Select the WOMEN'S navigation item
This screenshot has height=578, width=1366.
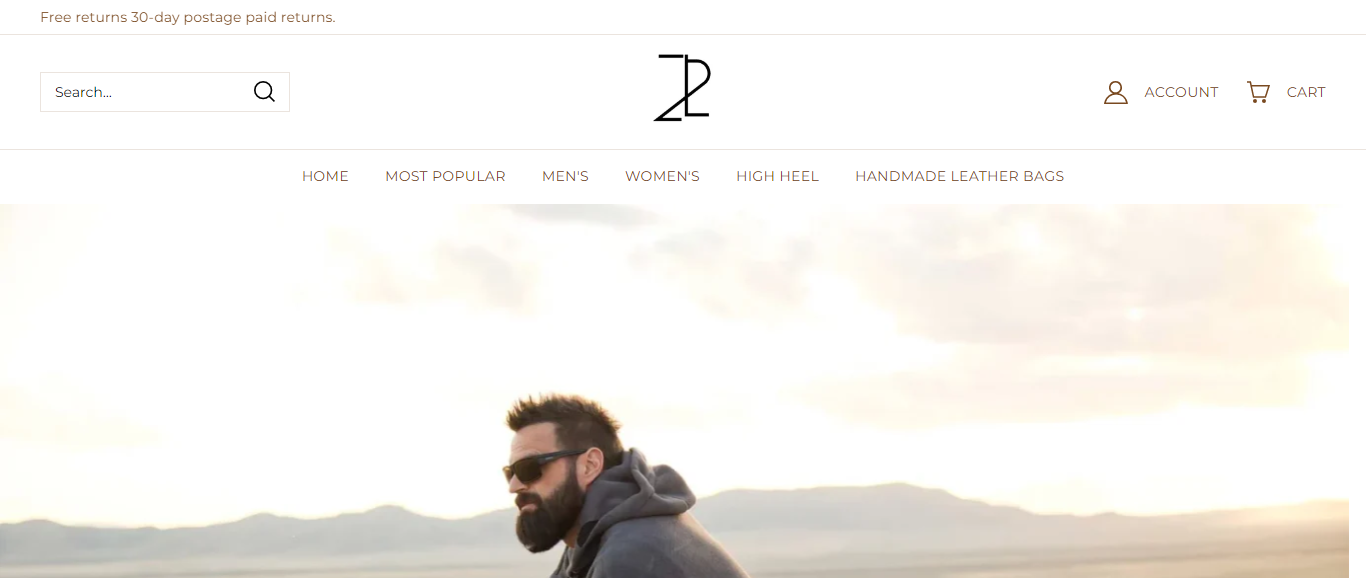pyautogui.click(x=662, y=176)
